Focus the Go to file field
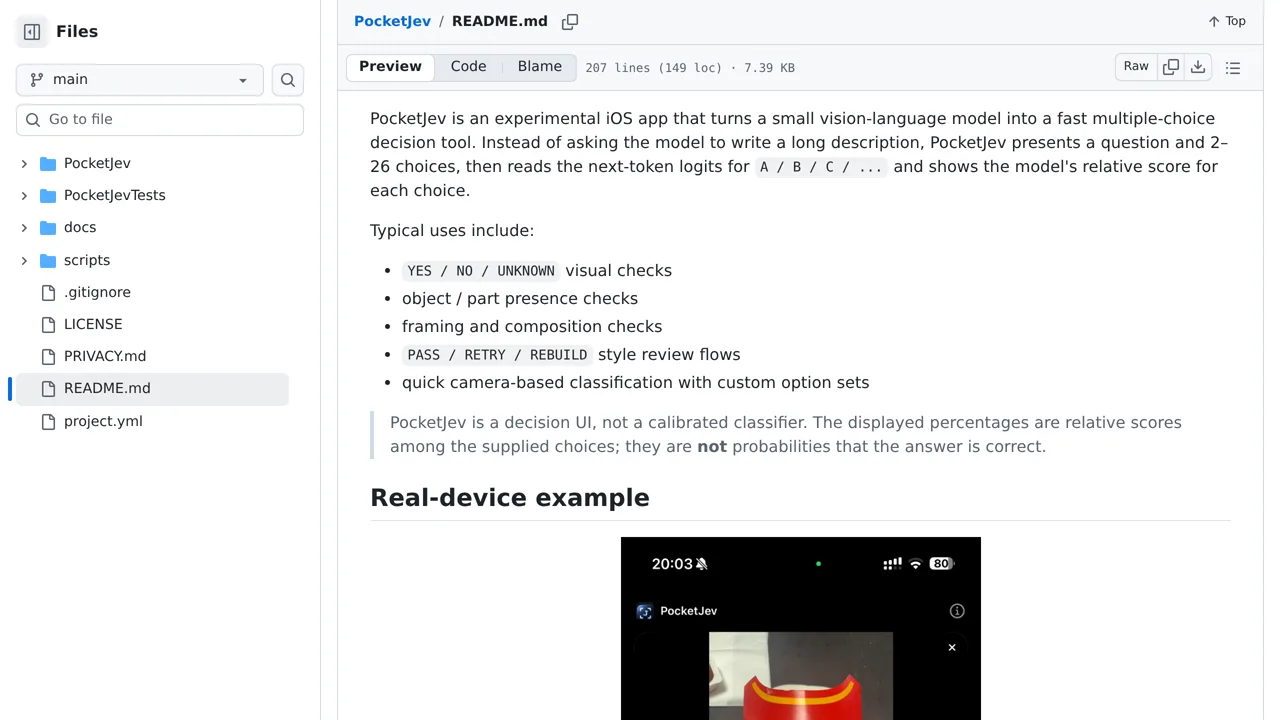 point(160,119)
